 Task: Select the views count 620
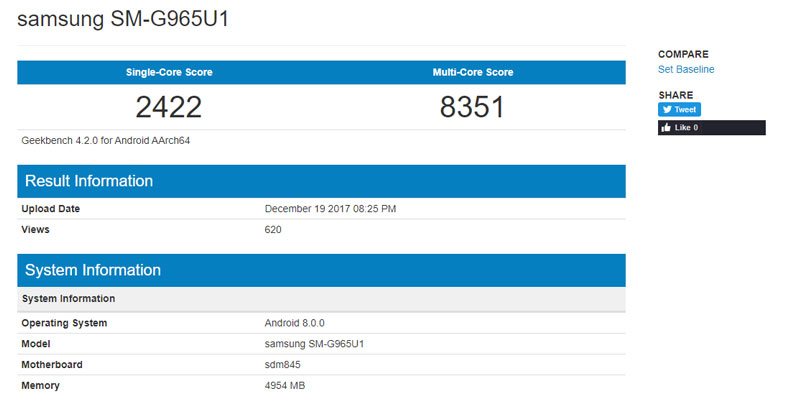click(x=273, y=230)
